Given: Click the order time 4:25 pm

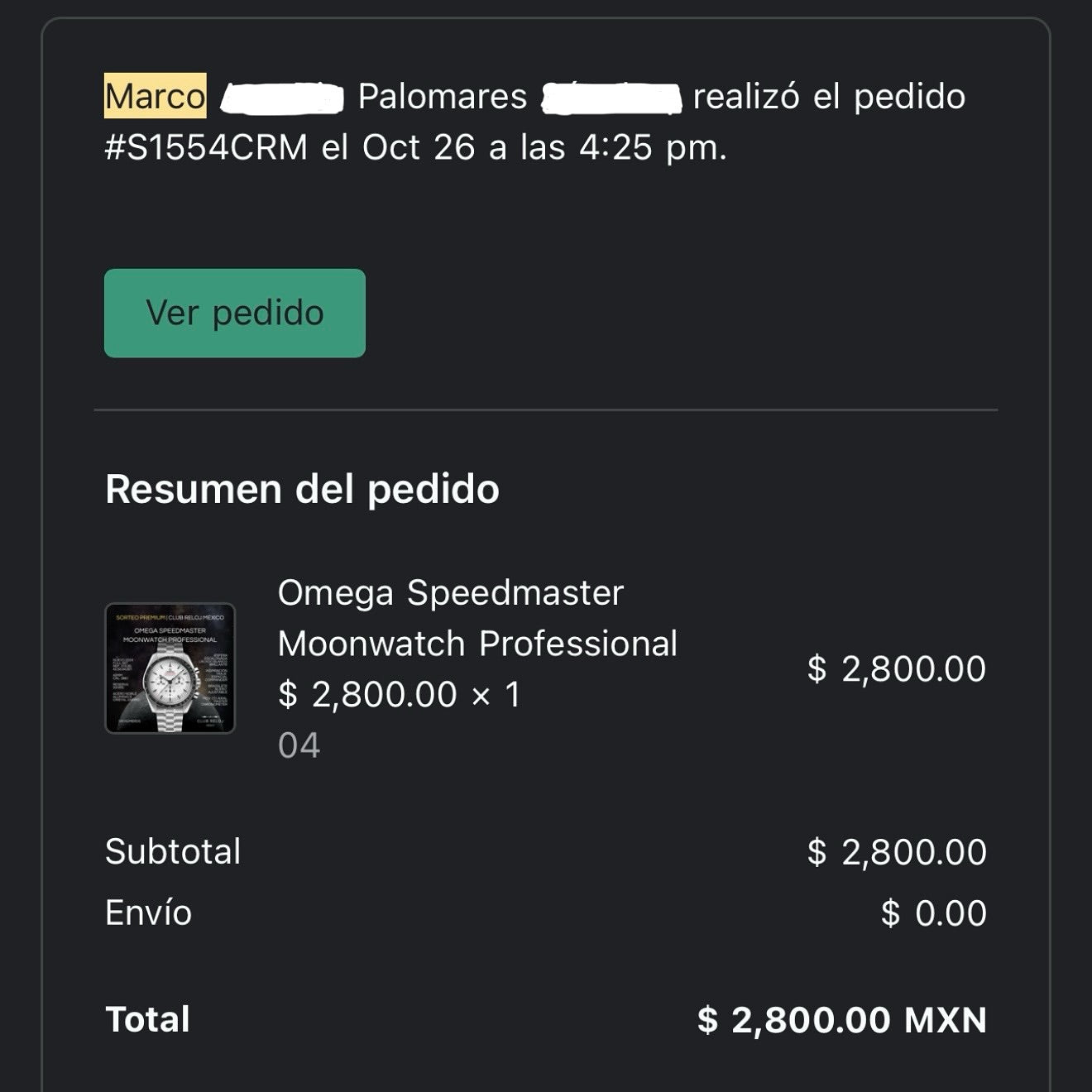Looking at the screenshot, I should point(652,147).
